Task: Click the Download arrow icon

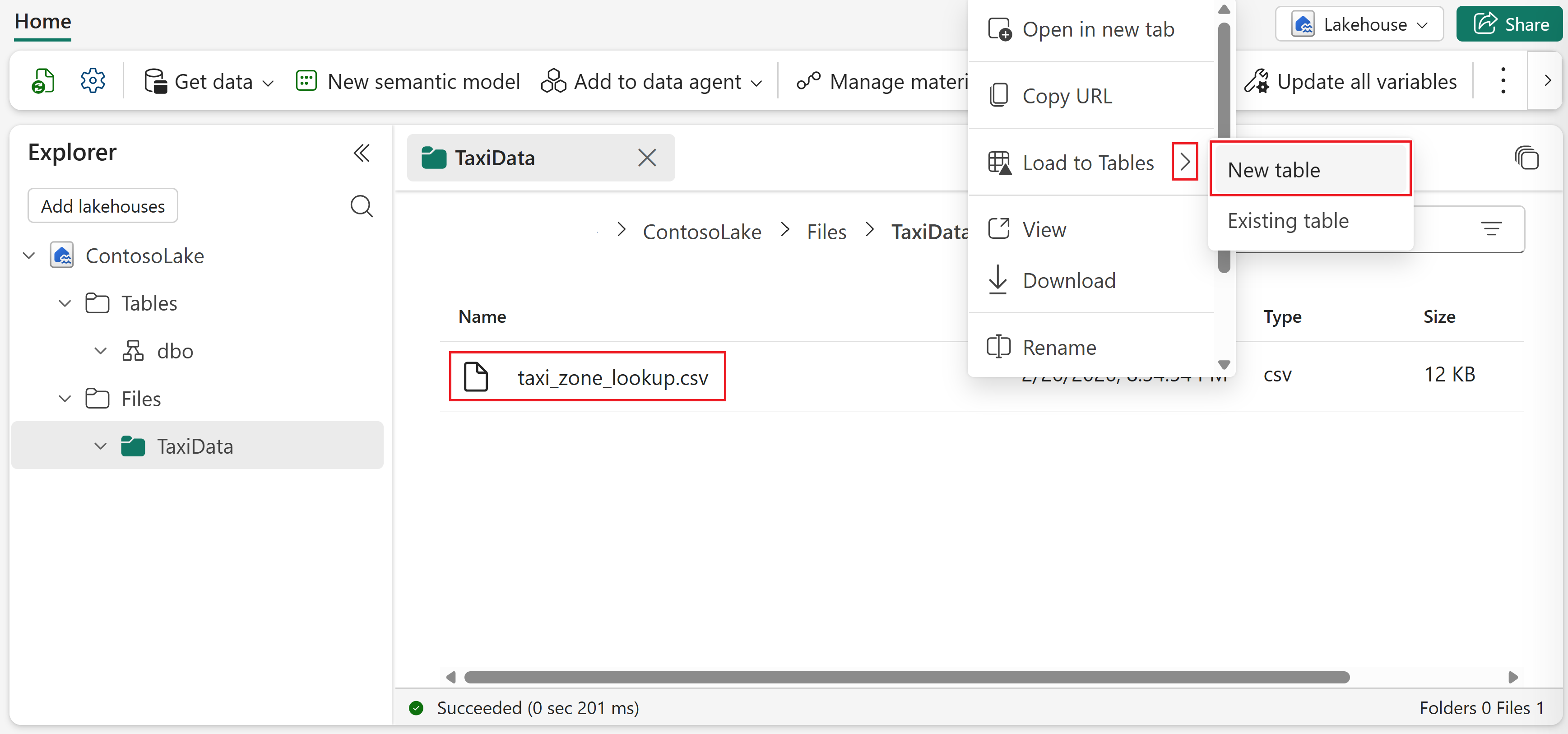Action: (997, 280)
